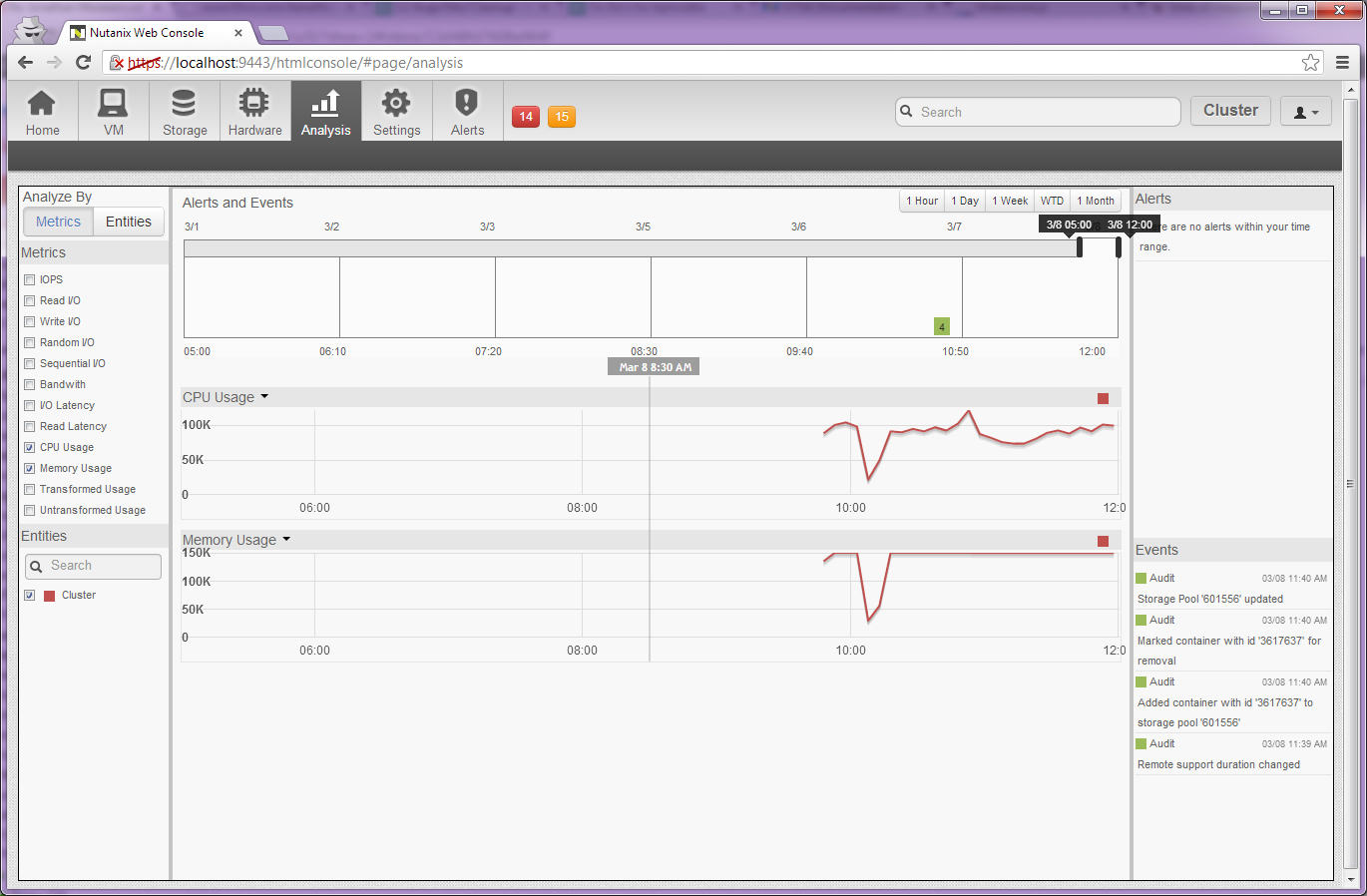Select the WTD time range
1367x896 pixels.
(x=1053, y=201)
